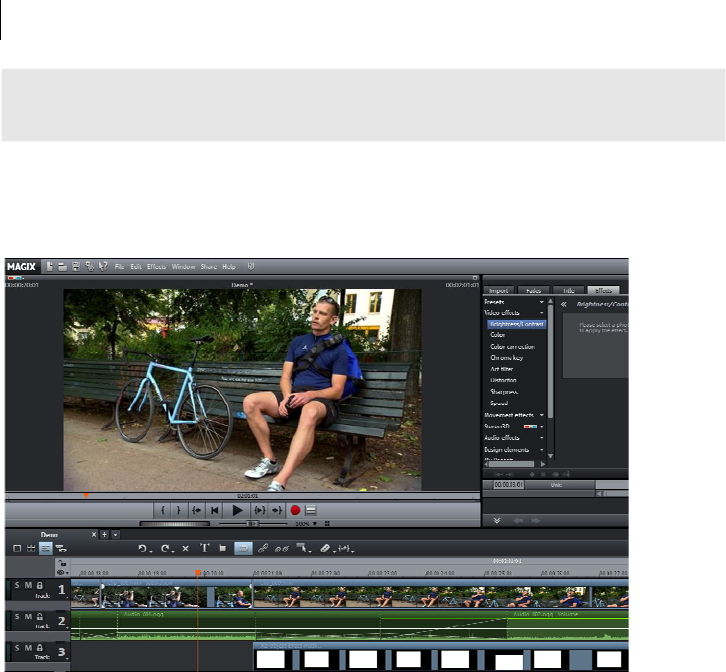Switch to the Title tab
Screen dimensions: 726x672
(x=569, y=290)
